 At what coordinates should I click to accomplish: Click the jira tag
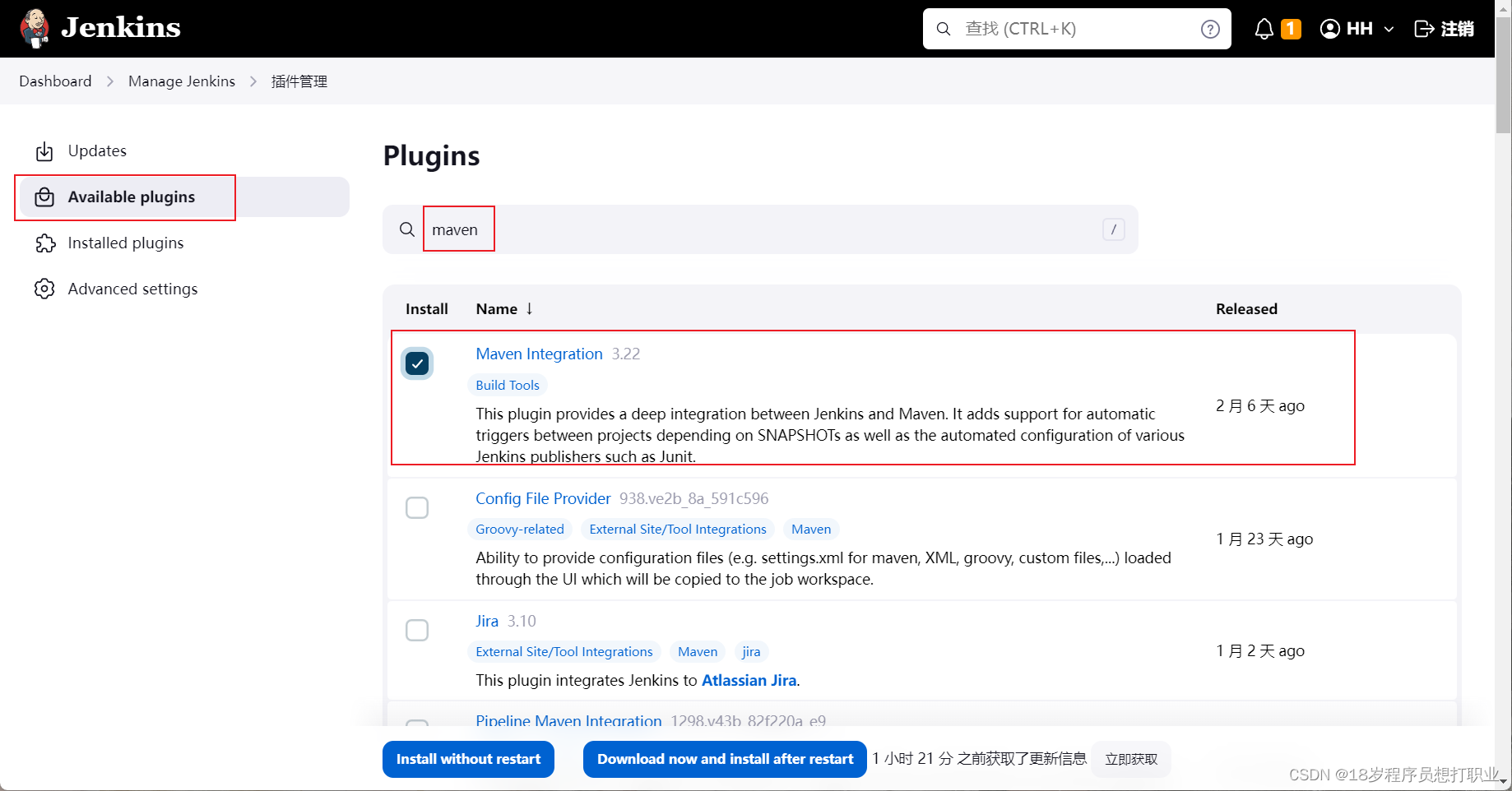(x=751, y=651)
